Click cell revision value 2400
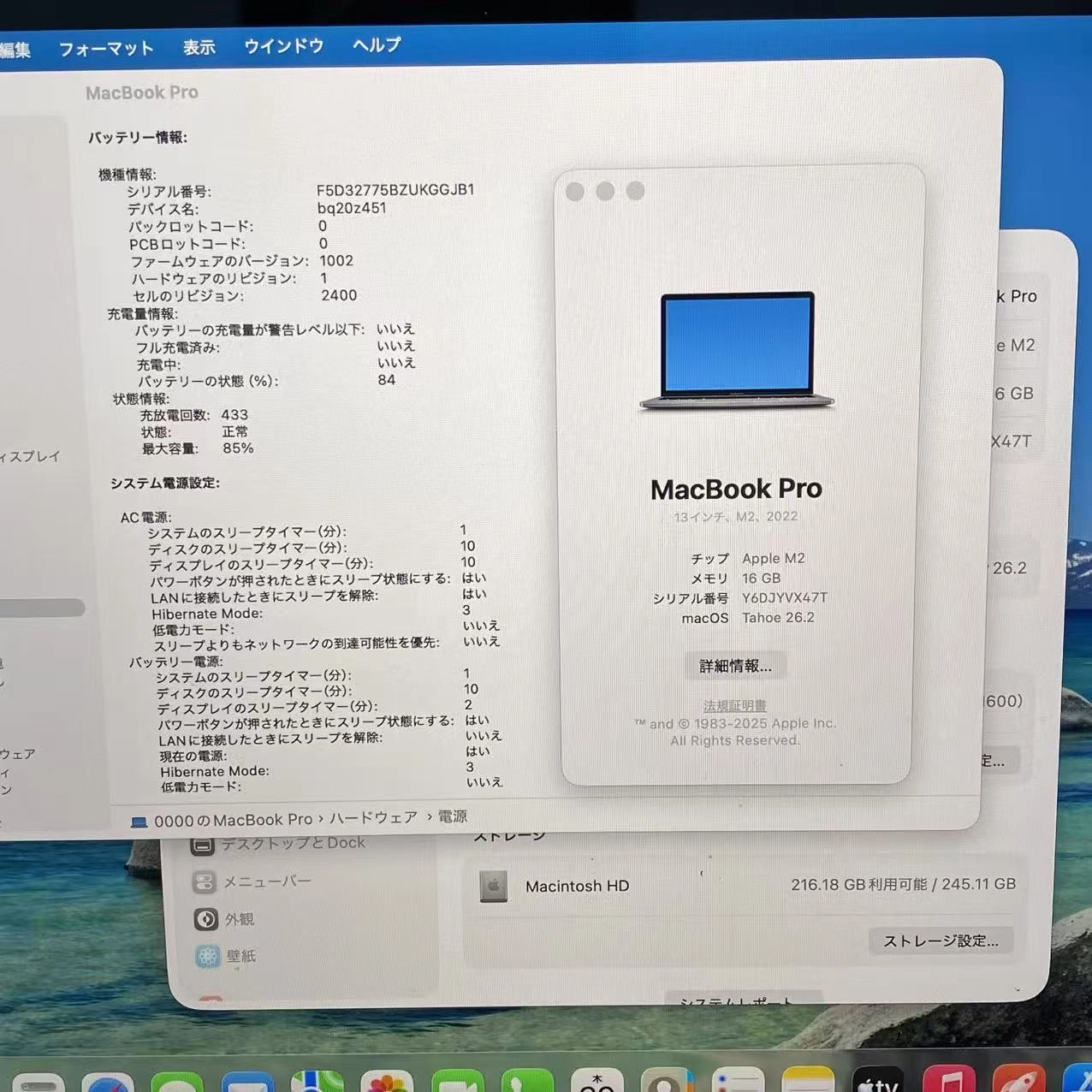1092x1092 pixels. click(x=339, y=295)
